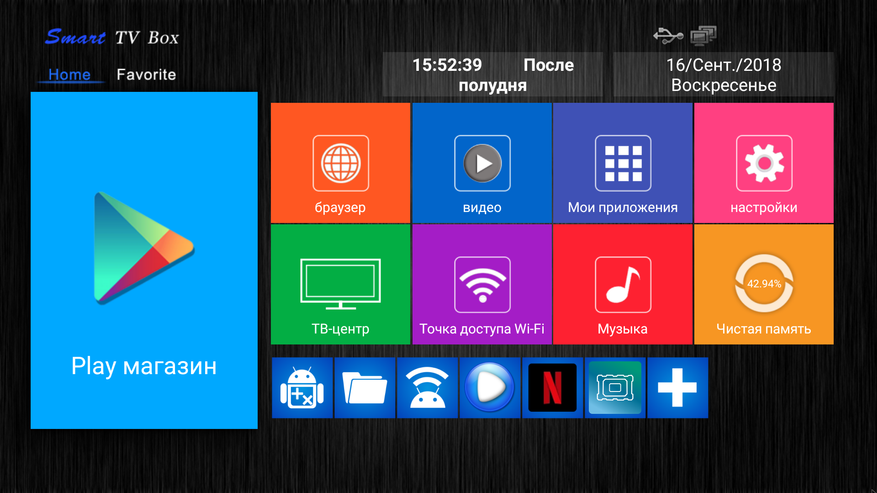Switch to the Home tab

coord(69,74)
